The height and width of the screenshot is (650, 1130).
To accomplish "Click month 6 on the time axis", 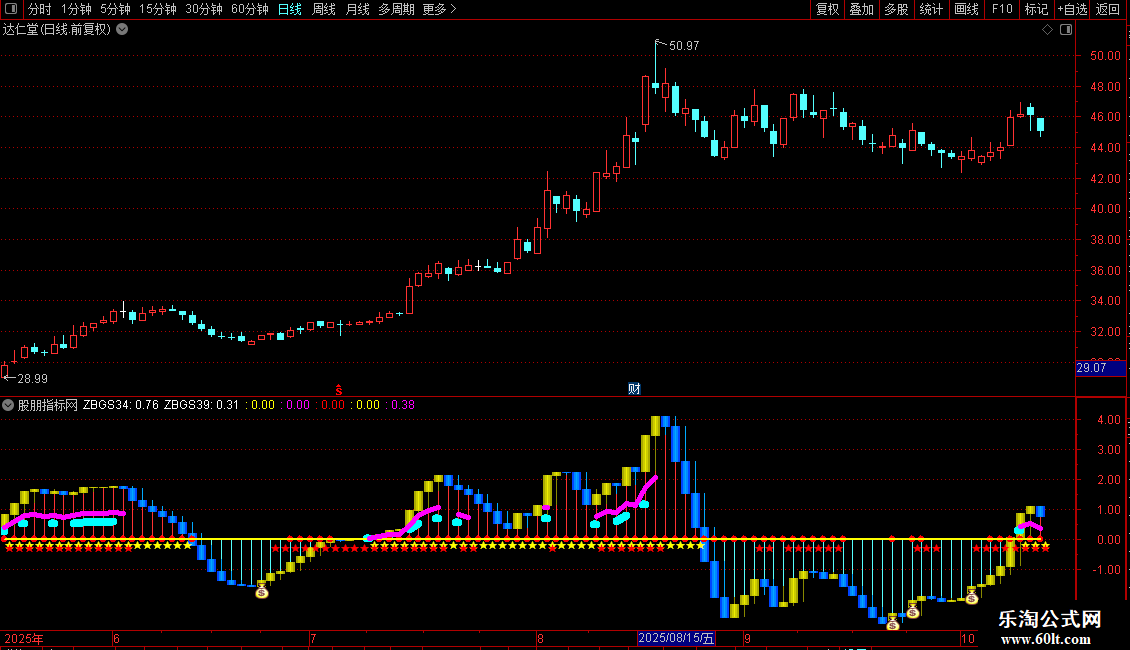I will coord(116,638).
